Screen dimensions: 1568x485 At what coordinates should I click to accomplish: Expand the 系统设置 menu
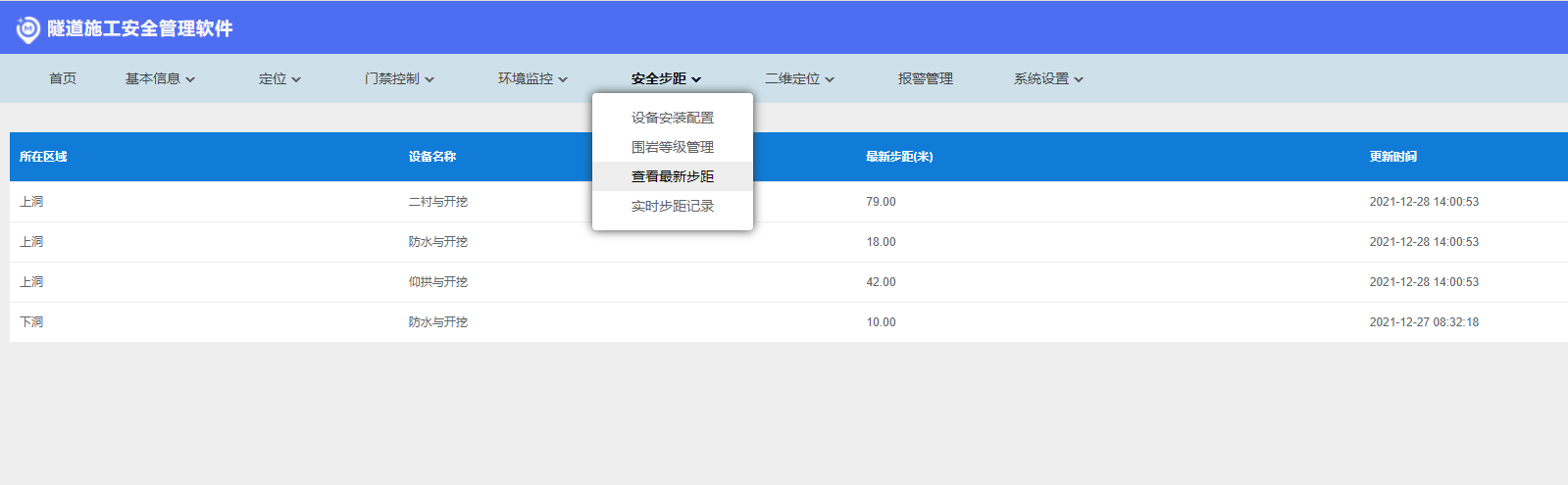(1048, 78)
